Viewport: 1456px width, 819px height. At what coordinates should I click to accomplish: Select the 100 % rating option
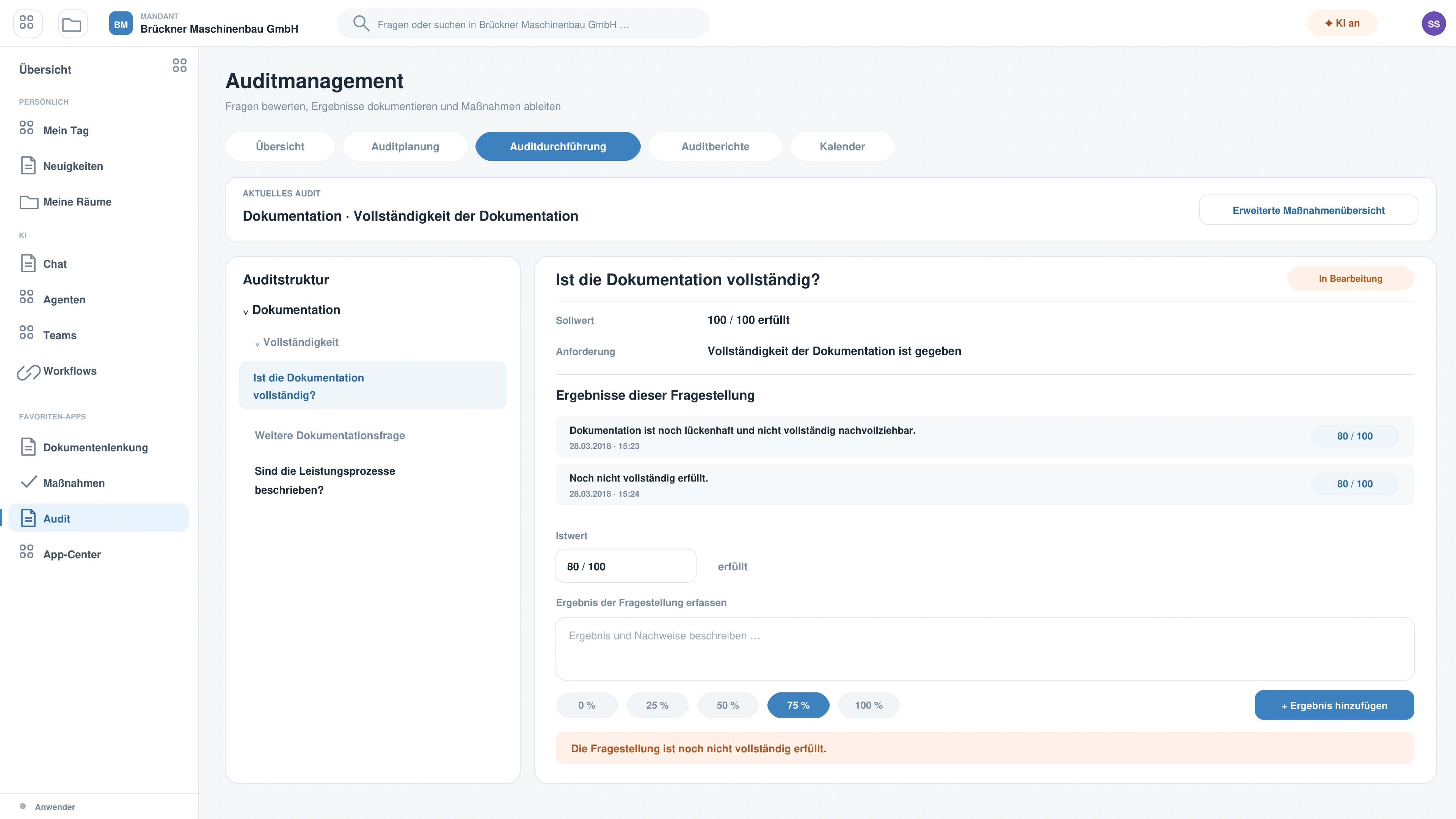[x=869, y=705]
